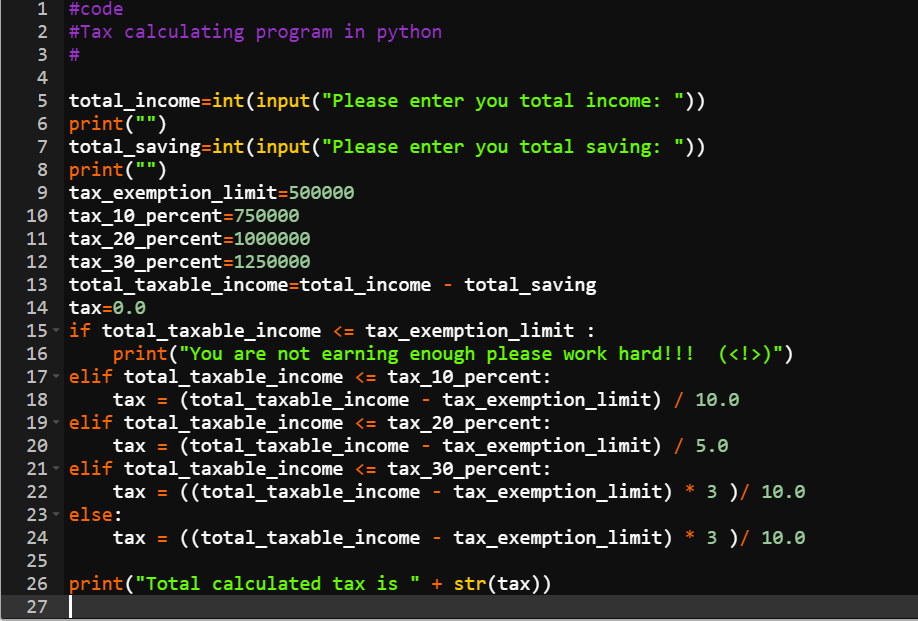This screenshot has width=918, height=621.
Task: Collapse the elif block at line 21
Action: pos(56,468)
